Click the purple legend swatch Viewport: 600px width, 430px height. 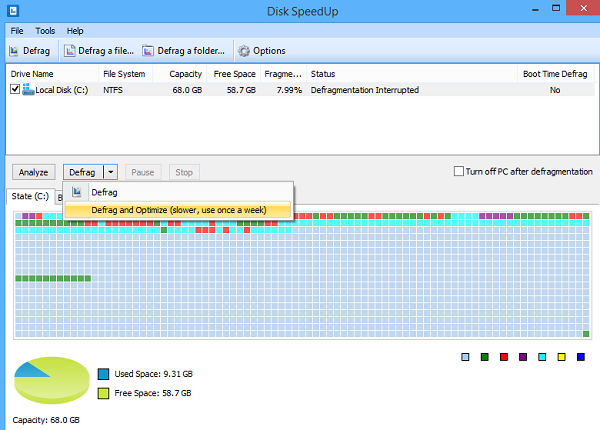click(523, 357)
